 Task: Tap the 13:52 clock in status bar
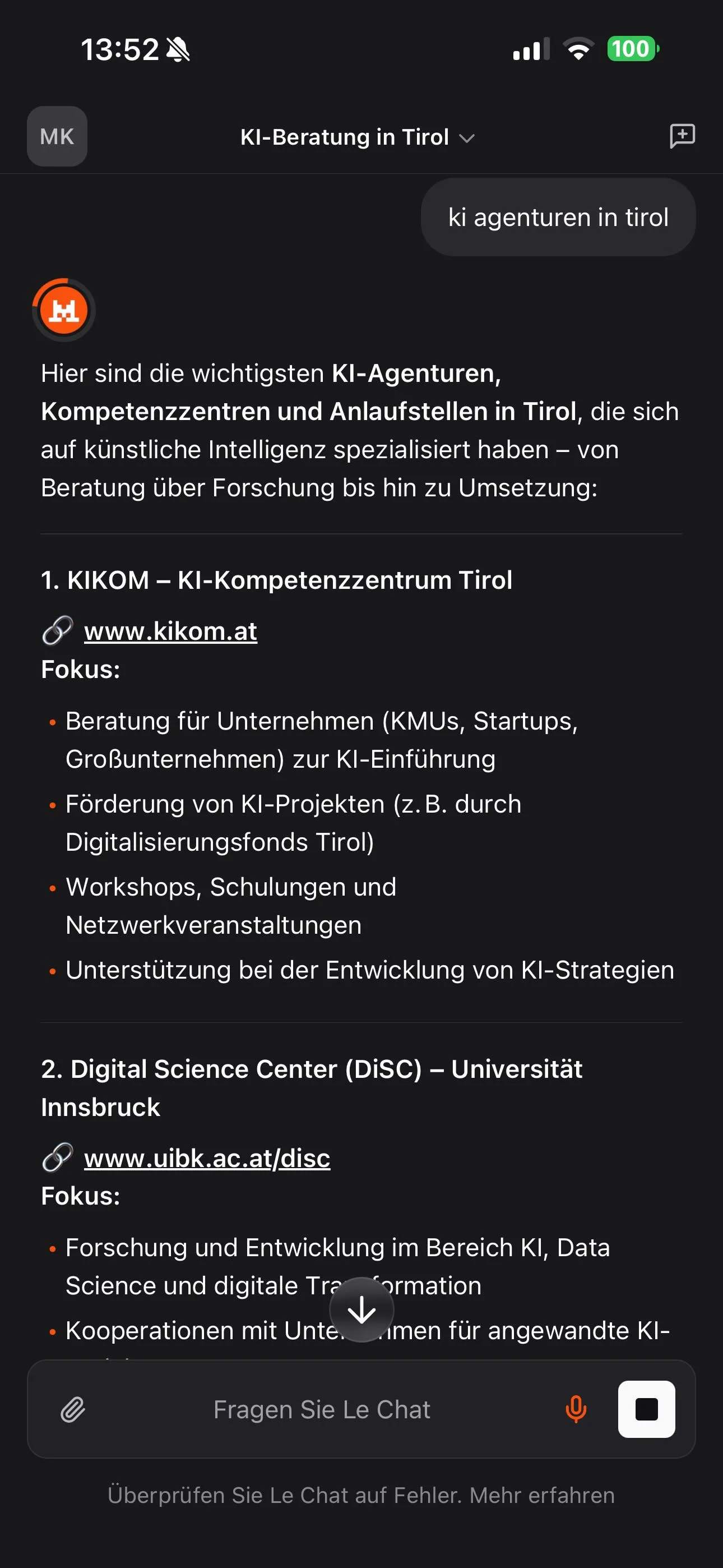[x=120, y=49]
